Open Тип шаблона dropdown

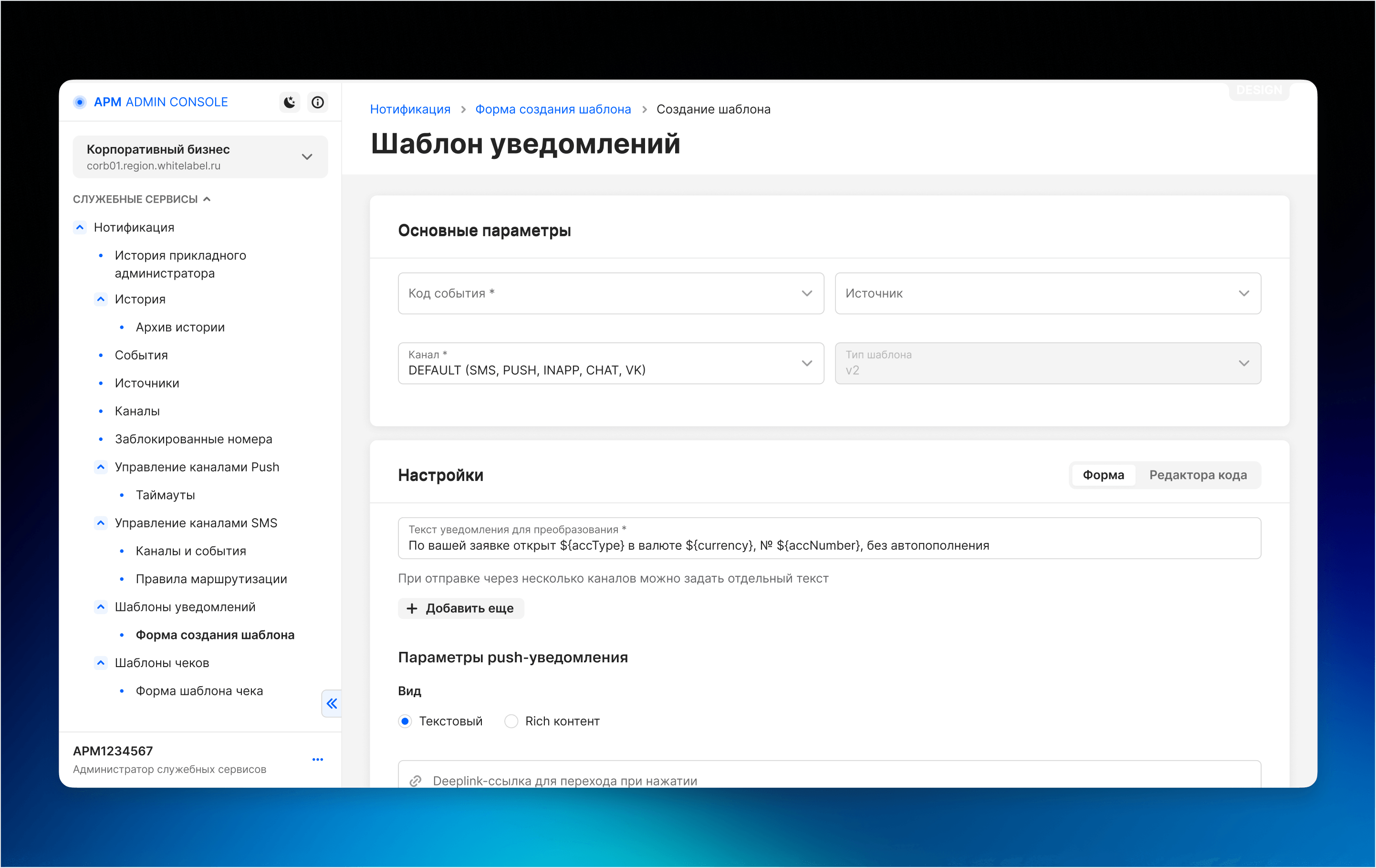pyautogui.click(x=1048, y=363)
